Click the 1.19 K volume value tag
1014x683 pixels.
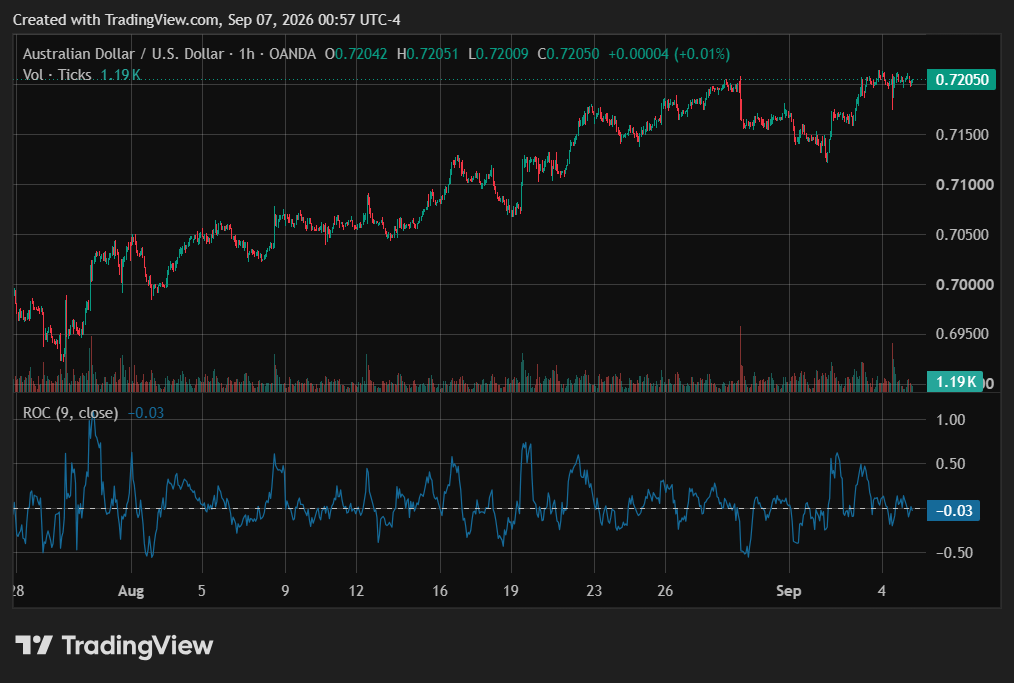(955, 382)
